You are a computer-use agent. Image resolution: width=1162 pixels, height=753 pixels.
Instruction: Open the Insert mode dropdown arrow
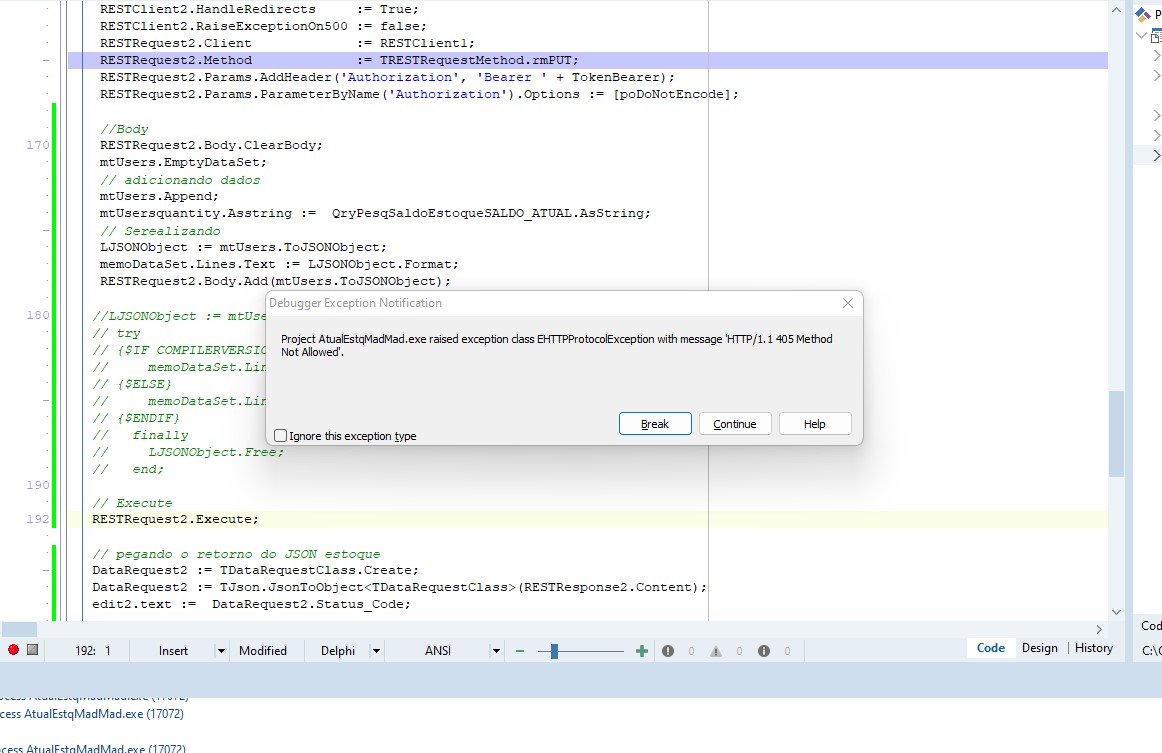click(x=221, y=651)
